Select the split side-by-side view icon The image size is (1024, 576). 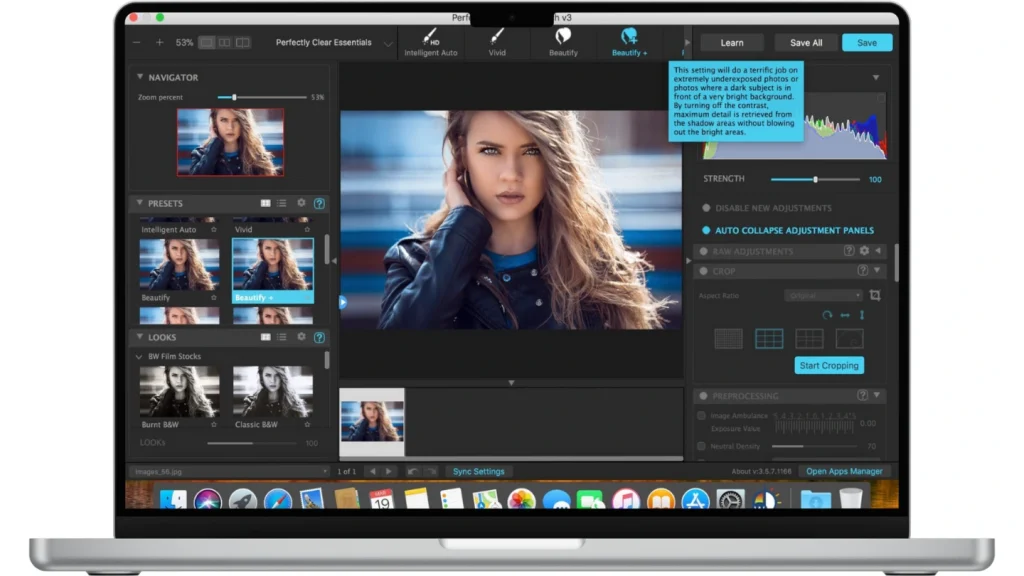[x=224, y=43]
